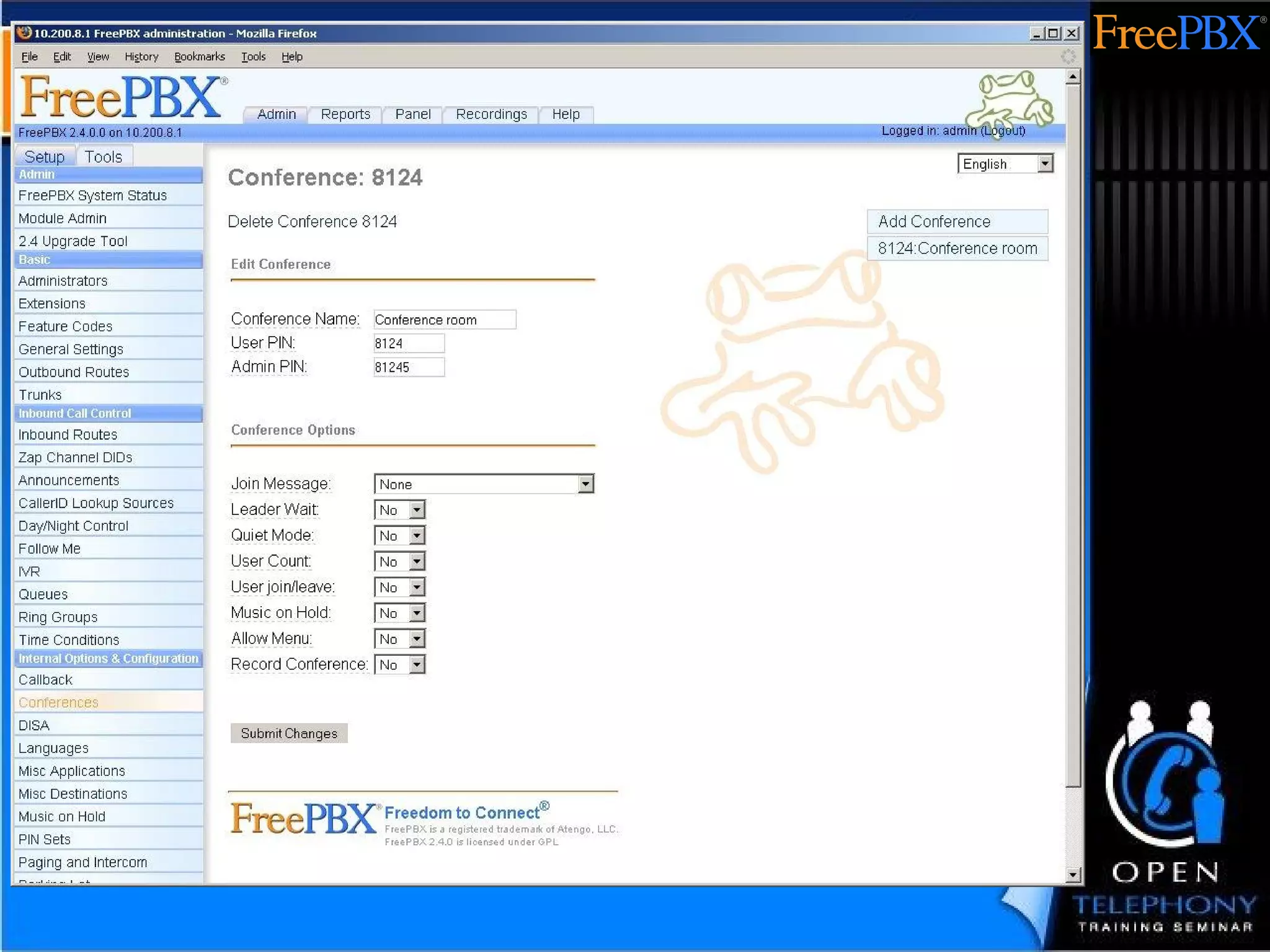Screen dimensions: 1270x952
Task: Click the FreePBX logo in header
Action: point(122,97)
